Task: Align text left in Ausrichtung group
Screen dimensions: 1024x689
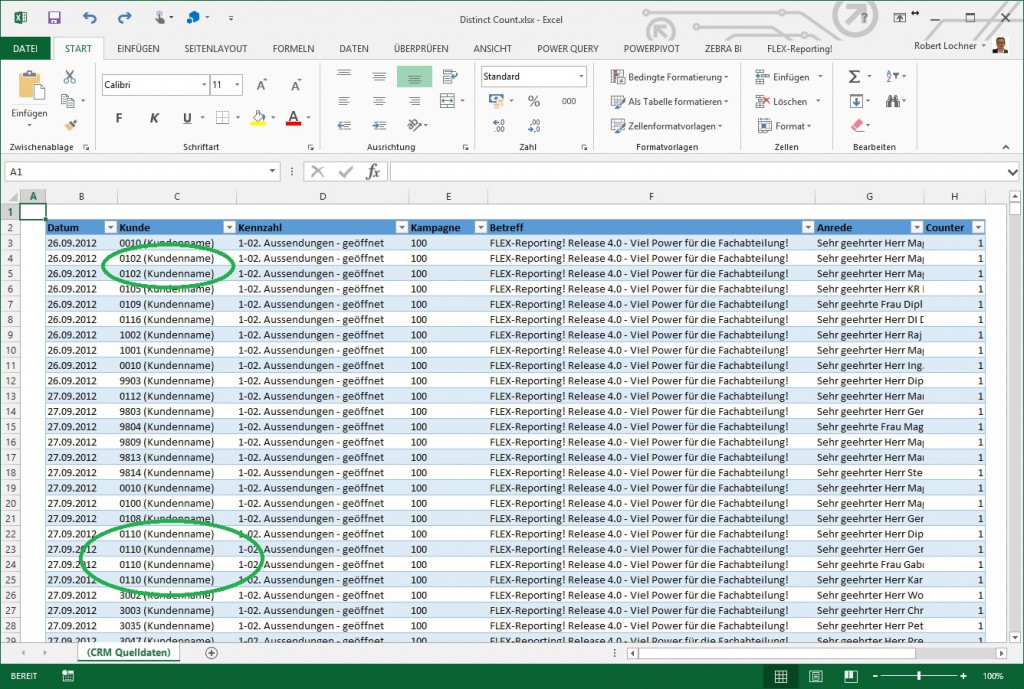Action: coord(344,101)
